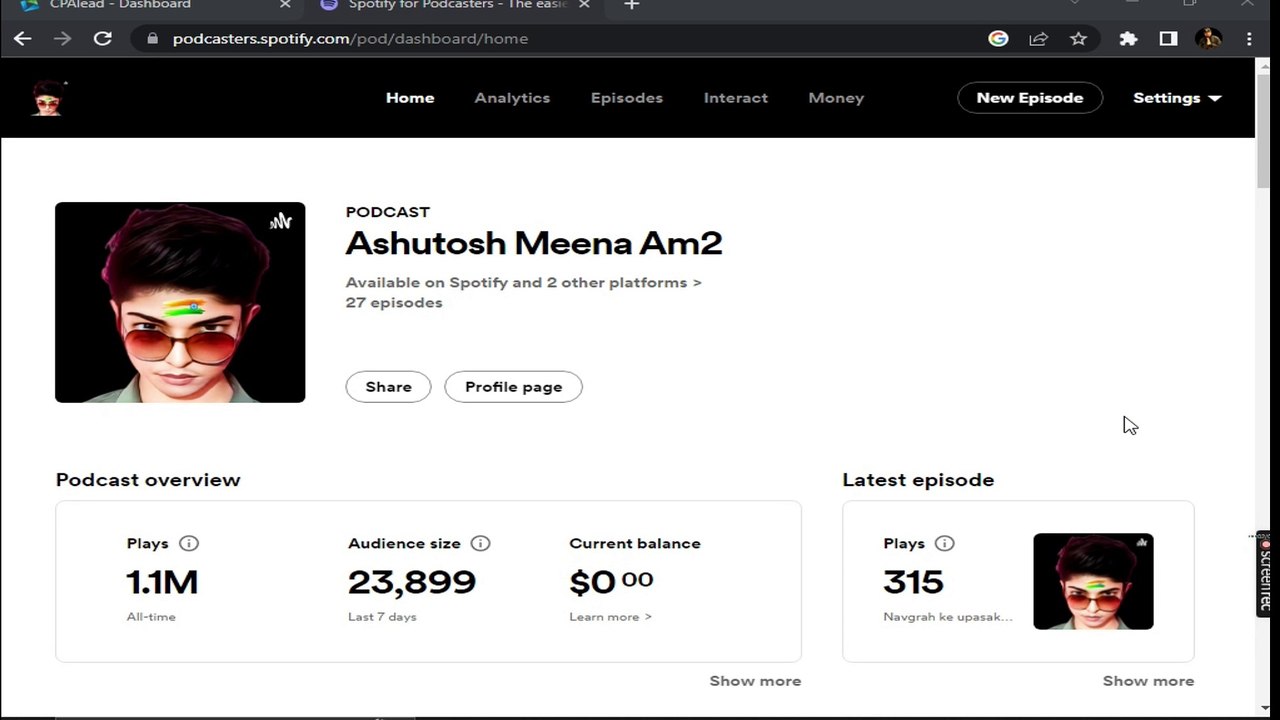Click the Latest episode Plays info icon
The image size is (1280, 720).
click(945, 543)
